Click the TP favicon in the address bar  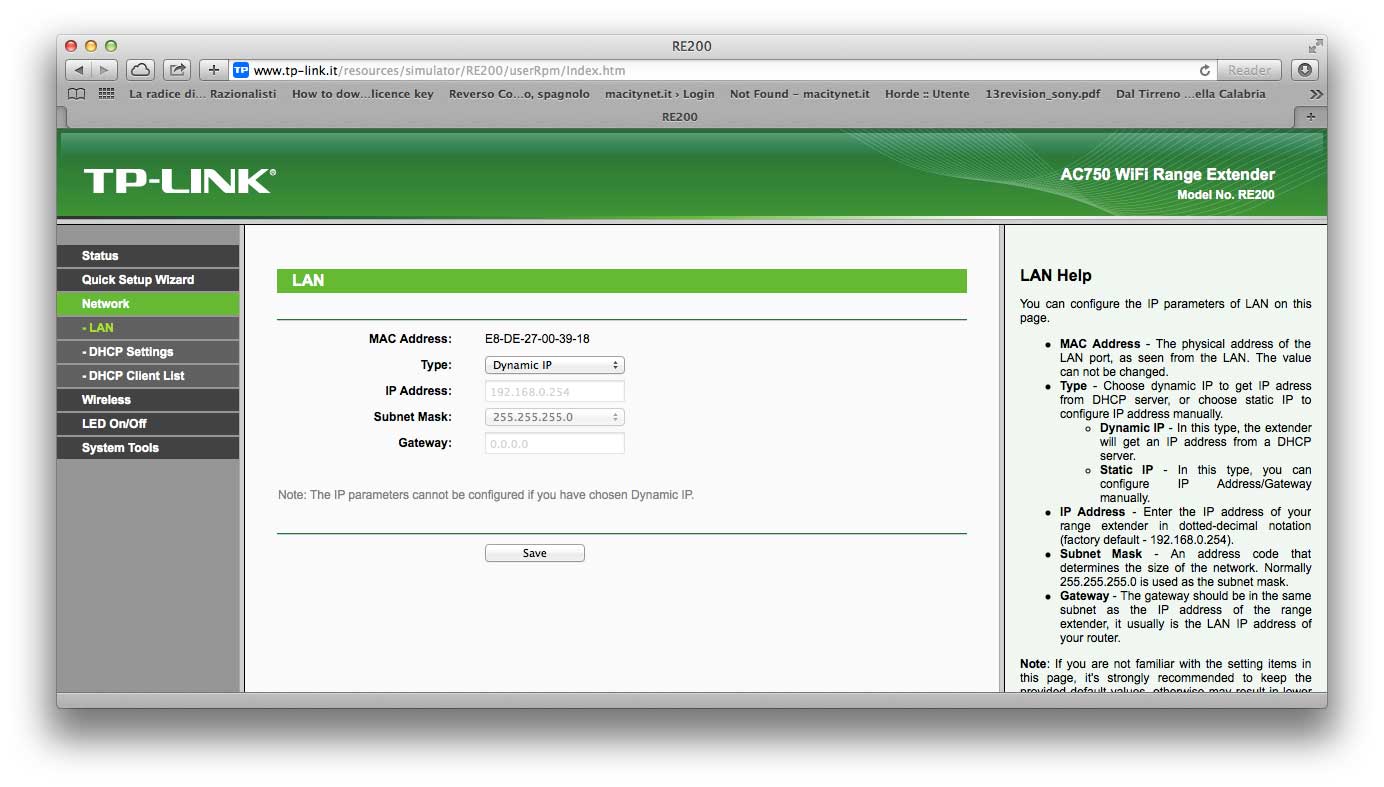click(241, 70)
